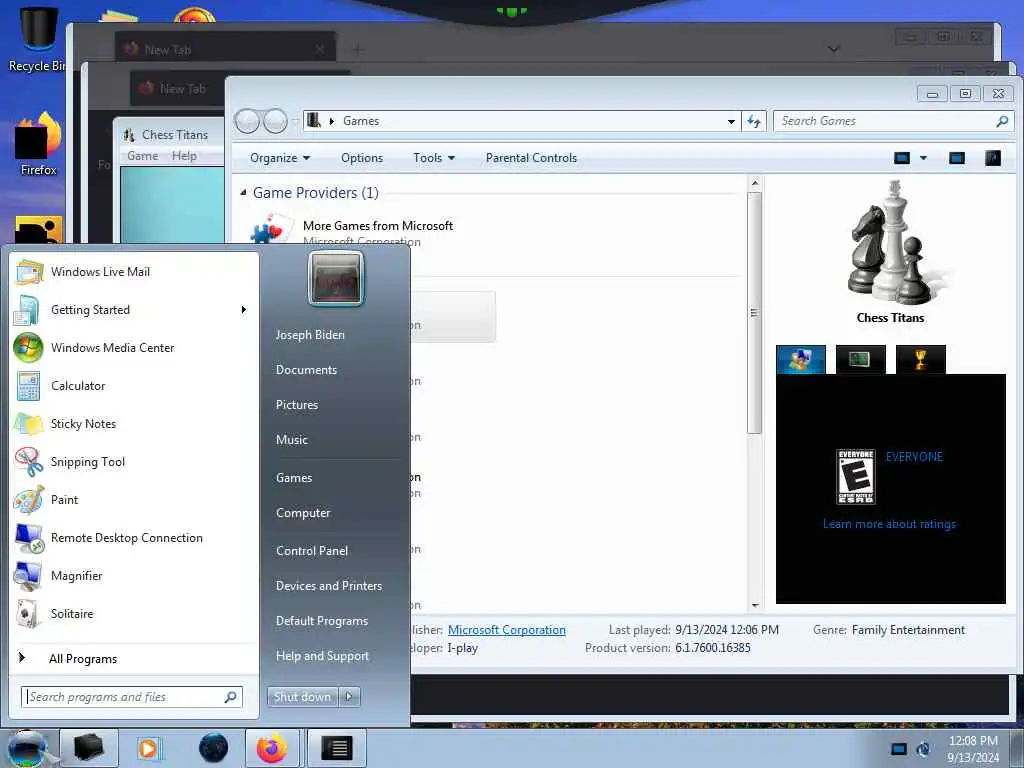
Task: Click Learn more about ratings link
Action: 889,524
